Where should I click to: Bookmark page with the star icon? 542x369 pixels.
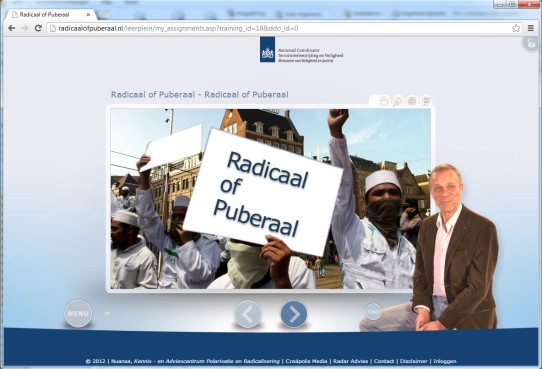click(516, 28)
